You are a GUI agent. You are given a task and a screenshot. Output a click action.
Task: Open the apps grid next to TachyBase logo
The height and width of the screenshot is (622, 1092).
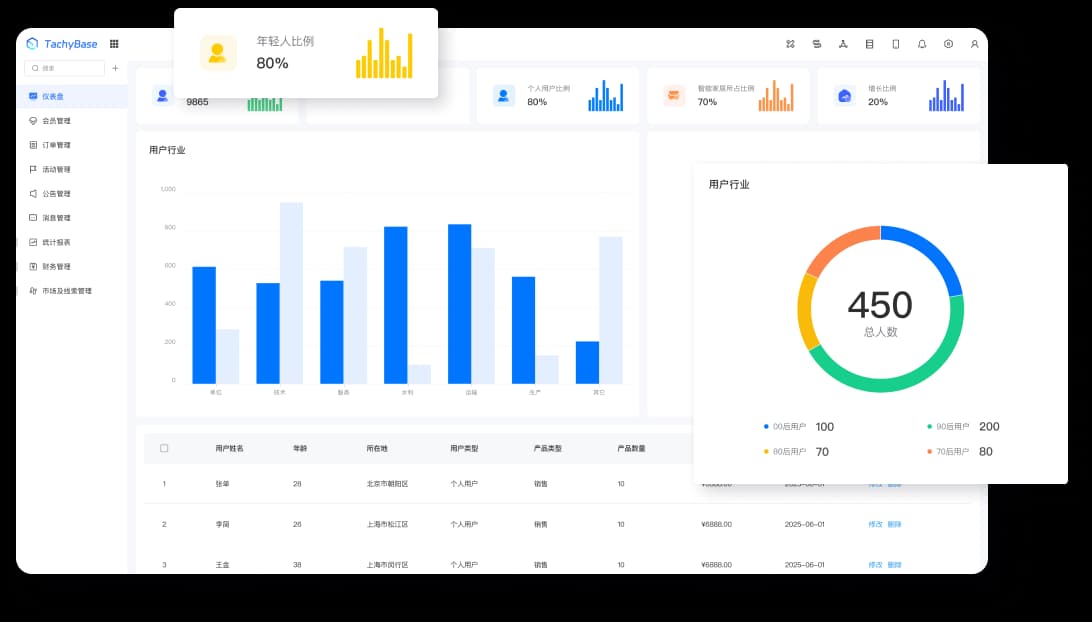tap(114, 44)
